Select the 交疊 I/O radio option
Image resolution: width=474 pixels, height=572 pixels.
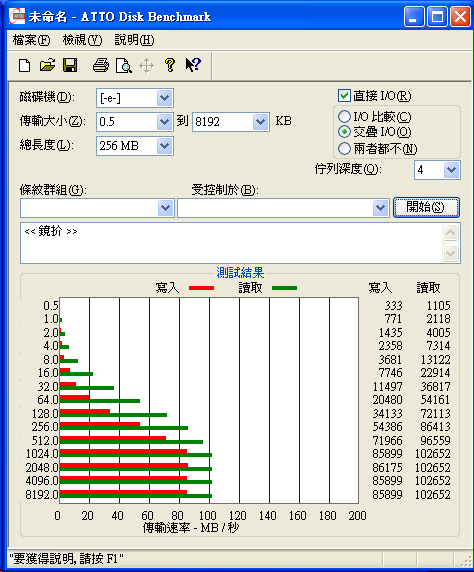344,131
